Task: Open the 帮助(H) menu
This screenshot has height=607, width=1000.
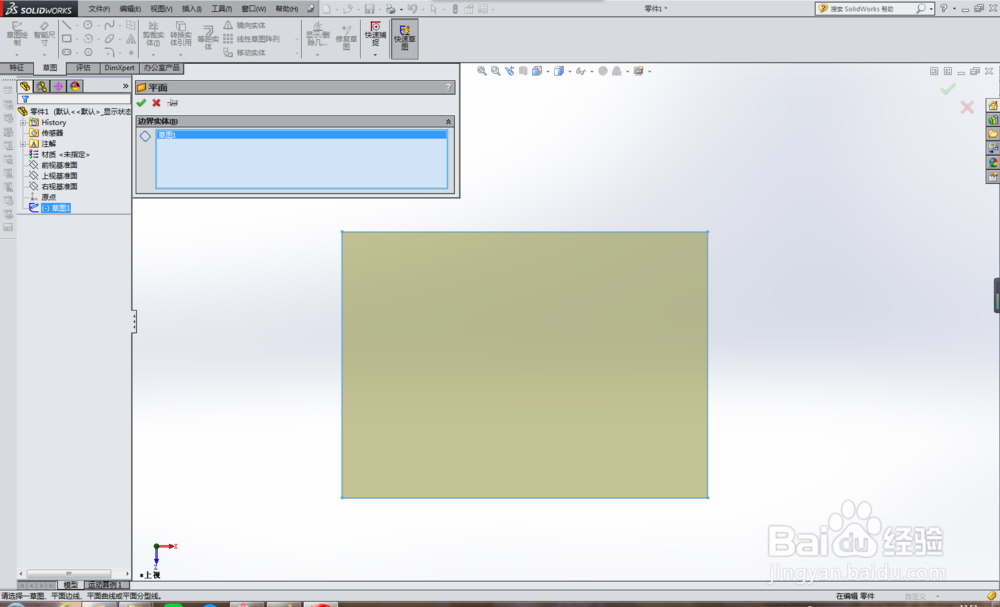Action: coord(287,9)
